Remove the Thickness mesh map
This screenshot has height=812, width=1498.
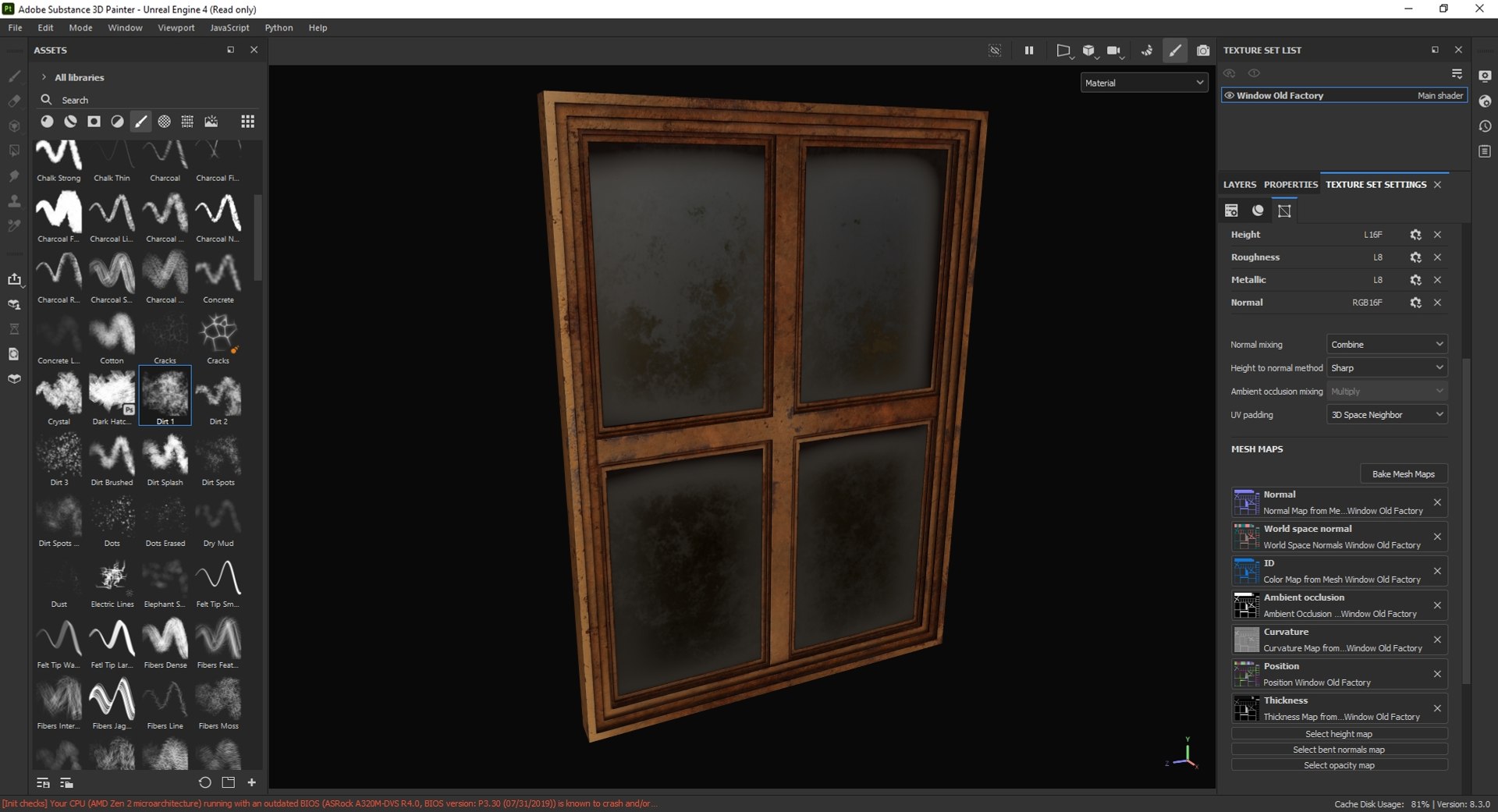(1437, 708)
